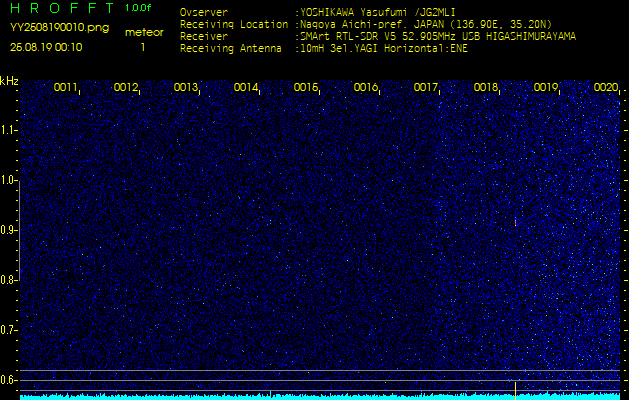Screen dimensions: 629x400
Task: Select the Nagoya Aichi-pref. JAPAN location text
Action: [x=371, y=24]
